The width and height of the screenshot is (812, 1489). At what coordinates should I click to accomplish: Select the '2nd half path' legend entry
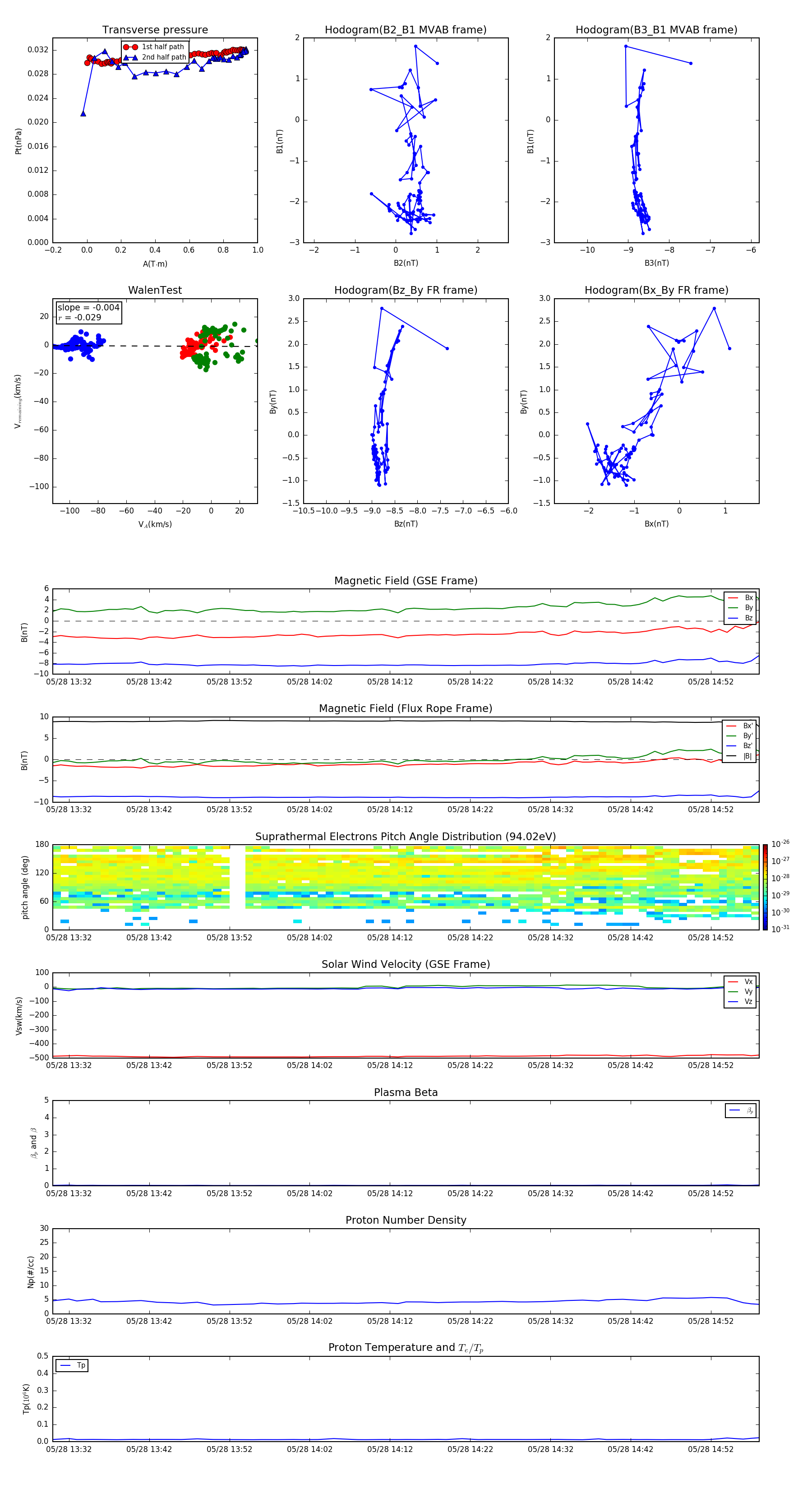pyautogui.click(x=154, y=57)
